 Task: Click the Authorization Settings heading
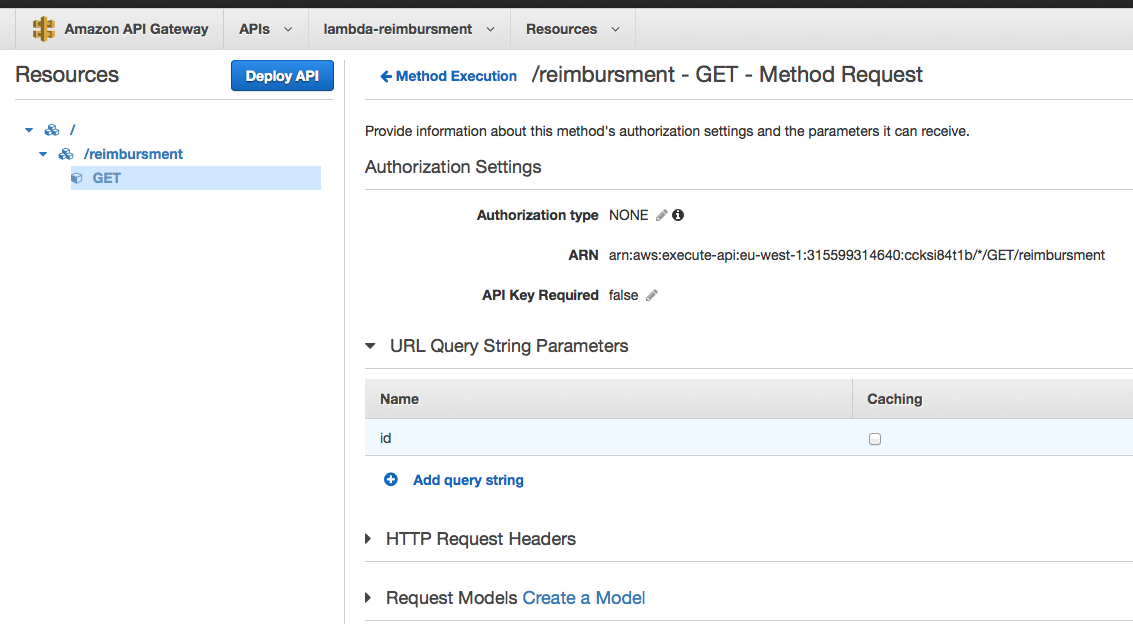[x=453, y=167]
